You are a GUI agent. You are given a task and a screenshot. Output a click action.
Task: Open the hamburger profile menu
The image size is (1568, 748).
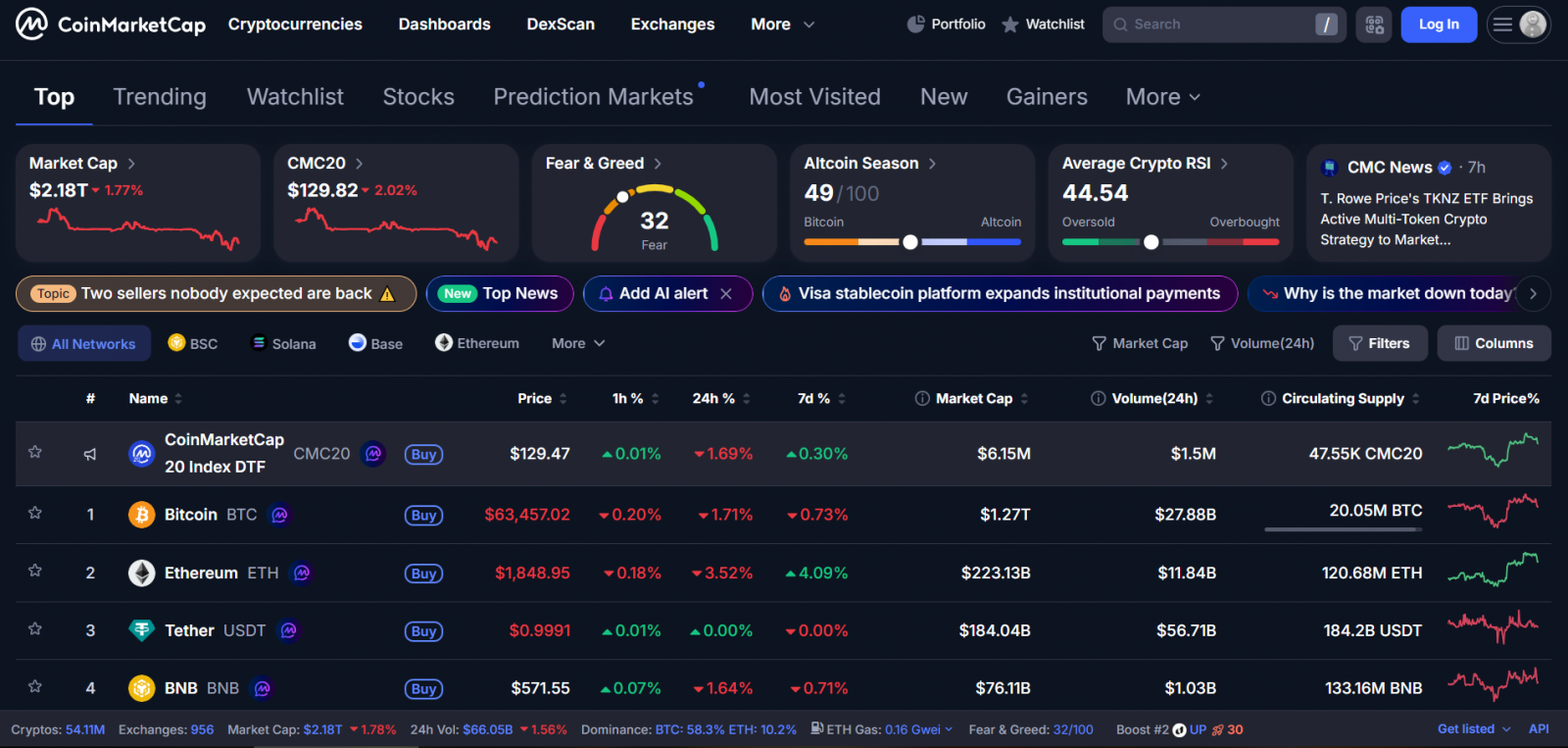(x=1518, y=25)
